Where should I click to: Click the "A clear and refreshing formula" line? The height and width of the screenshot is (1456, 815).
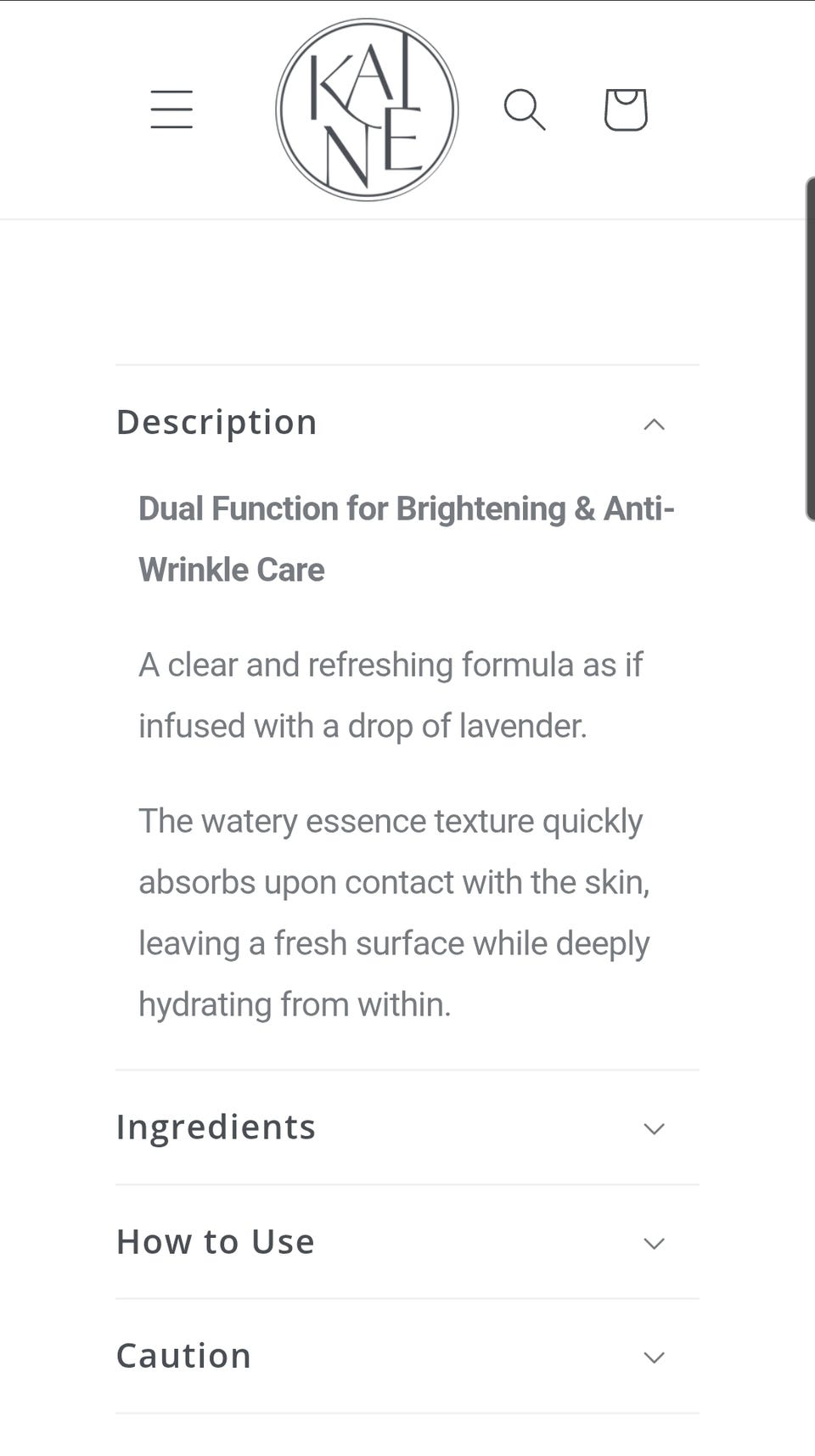391,665
